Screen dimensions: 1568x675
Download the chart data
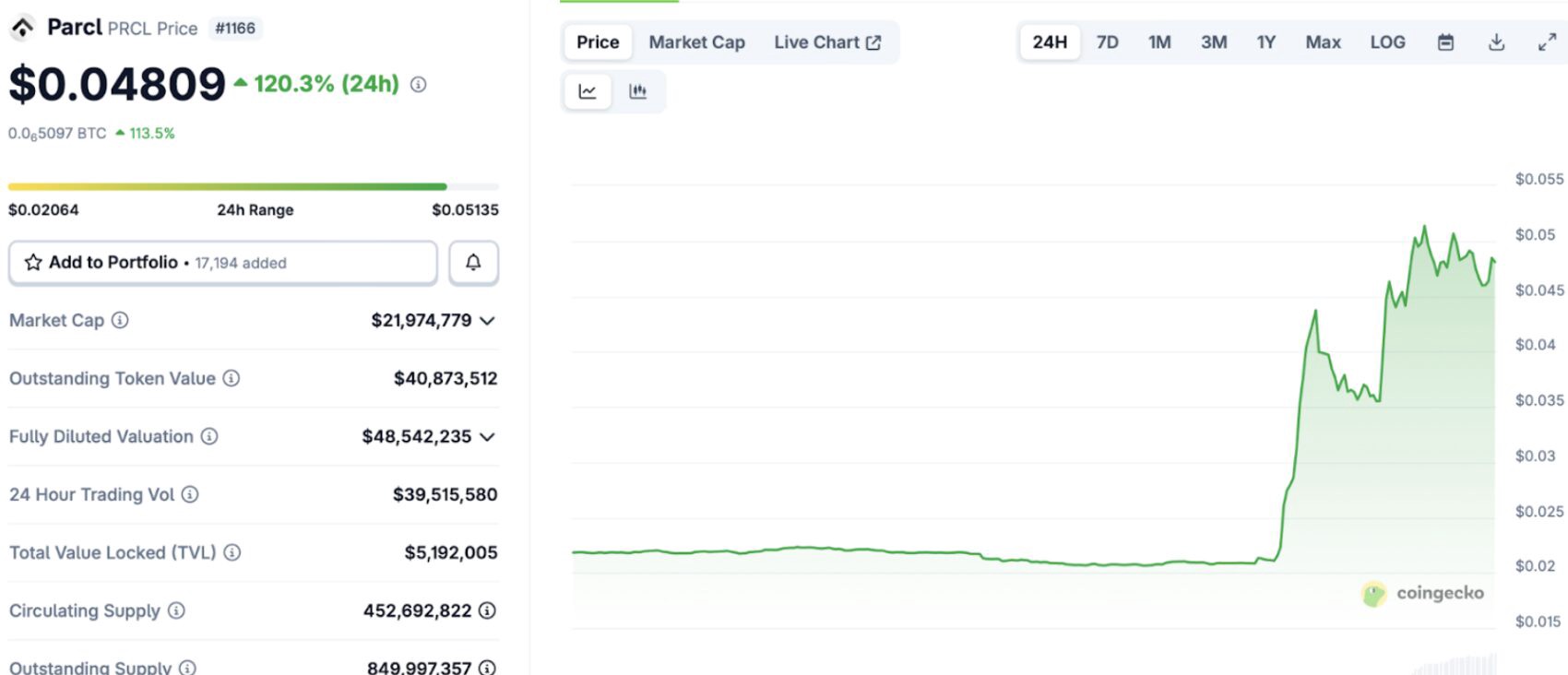point(1496,42)
